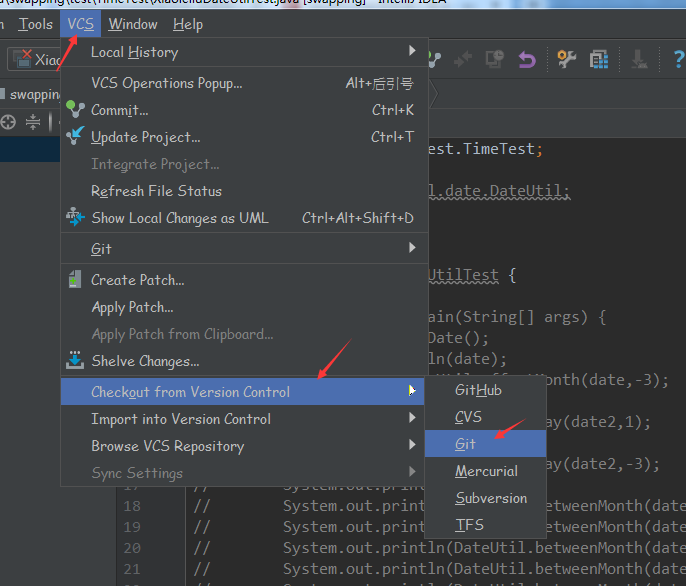Click the TimeTest package text in editor
Image resolution: width=686 pixels, height=586 pixels.
pos(499,149)
